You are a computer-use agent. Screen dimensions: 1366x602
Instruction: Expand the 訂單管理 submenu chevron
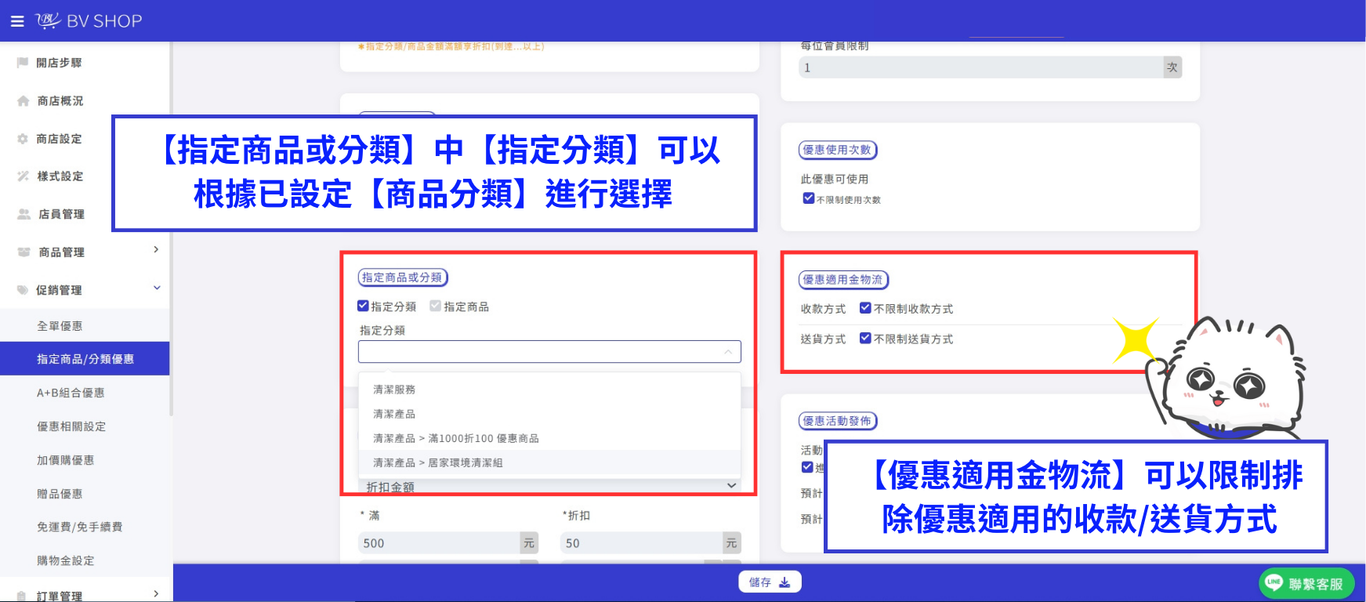point(155,594)
